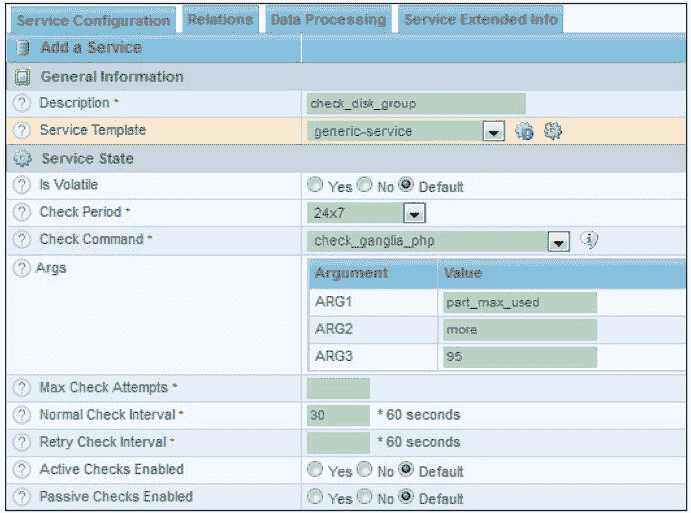The width and height of the screenshot is (691, 513).
Task: Switch to the Relations tab
Action: click(x=219, y=19)
